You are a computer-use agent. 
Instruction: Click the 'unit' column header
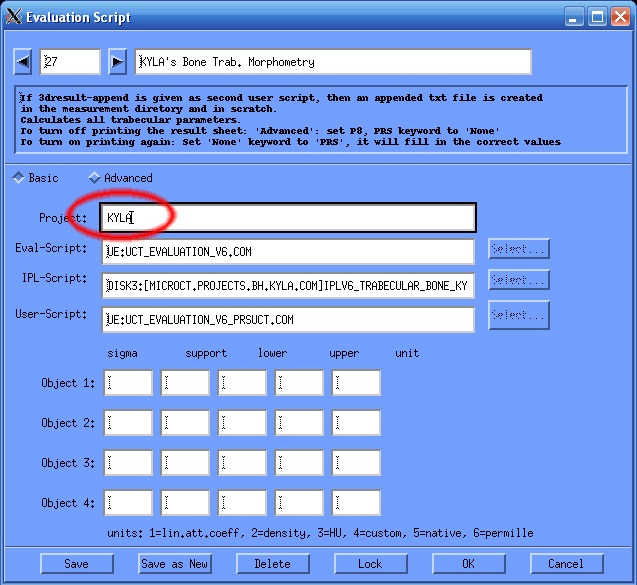tap(407, 353)
